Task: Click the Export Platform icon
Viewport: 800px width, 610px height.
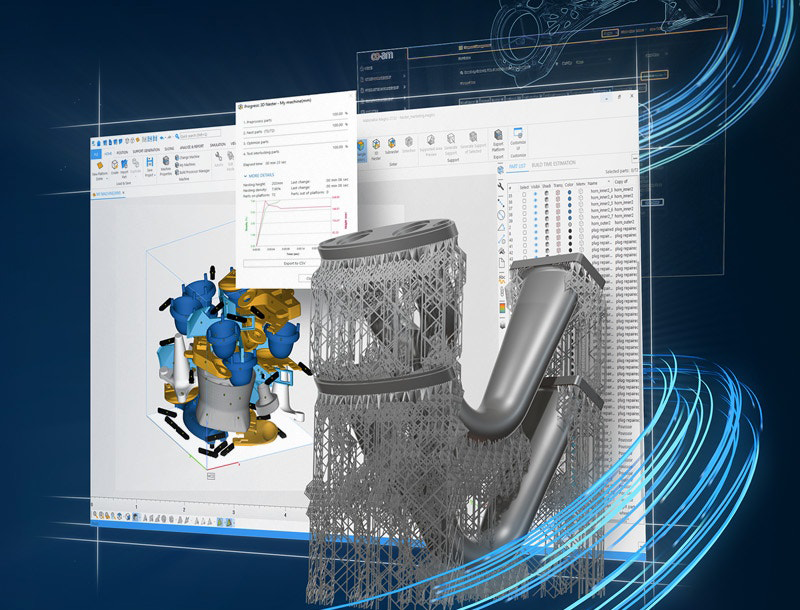Action: (497, 135)
